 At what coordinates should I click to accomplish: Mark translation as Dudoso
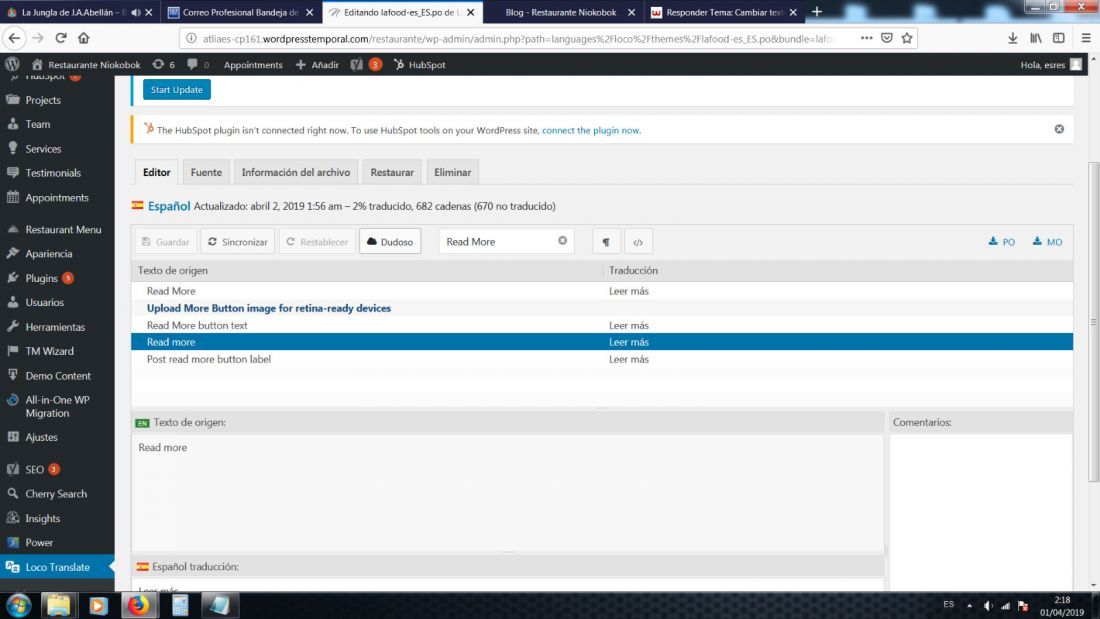tap(390, 241)
